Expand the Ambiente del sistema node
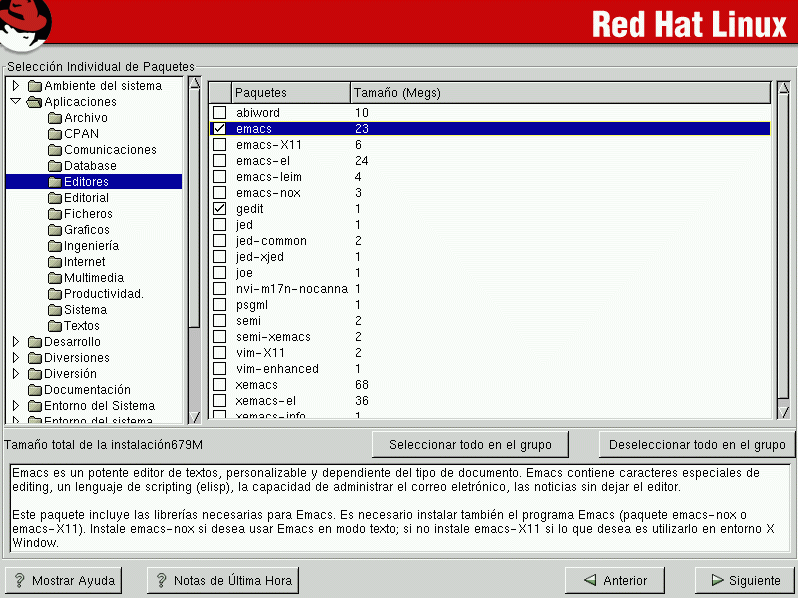Image resolution: width=798 pixels, height=598 pixels. [x=16, y=86]
